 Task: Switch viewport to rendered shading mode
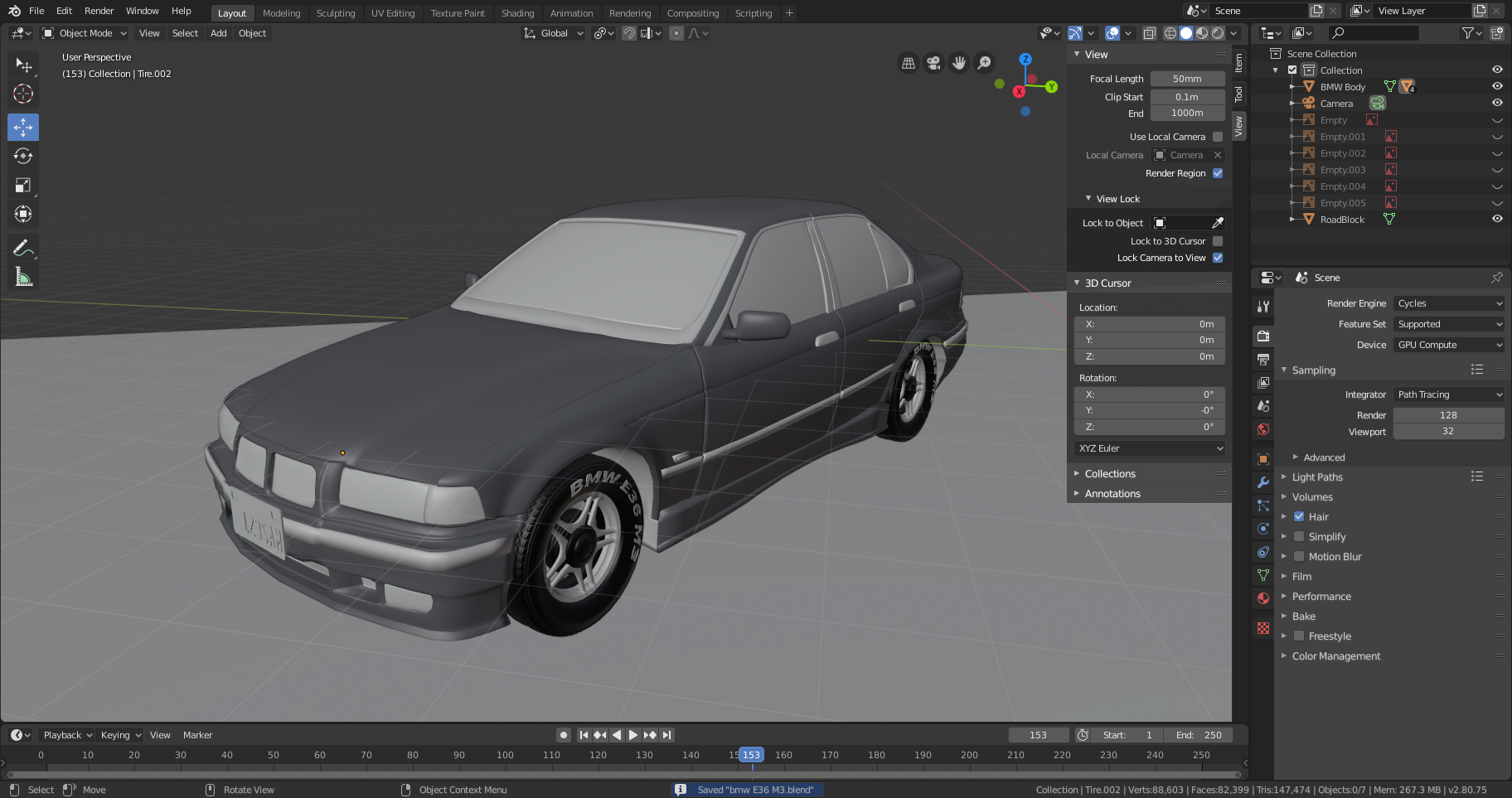tap(1216, 33)
